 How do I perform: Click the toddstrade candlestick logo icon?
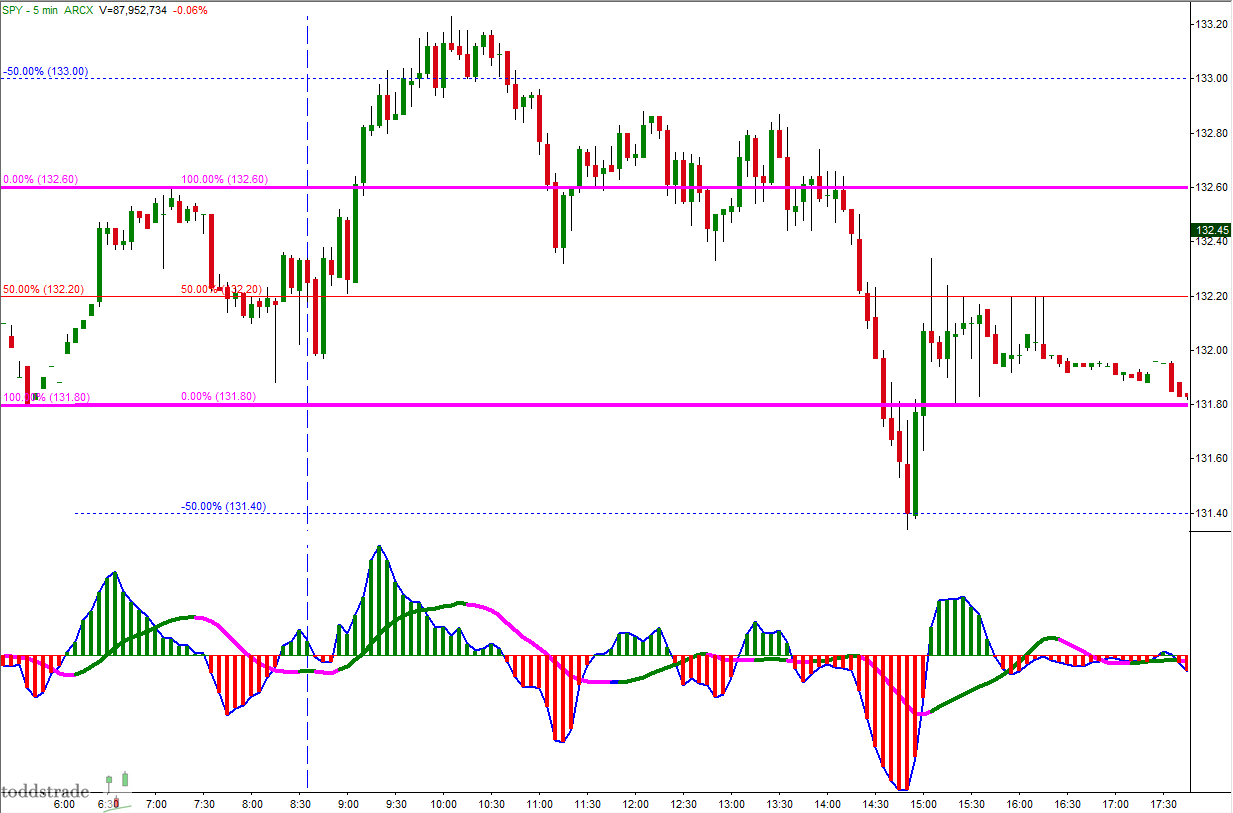tap(117, 780)
